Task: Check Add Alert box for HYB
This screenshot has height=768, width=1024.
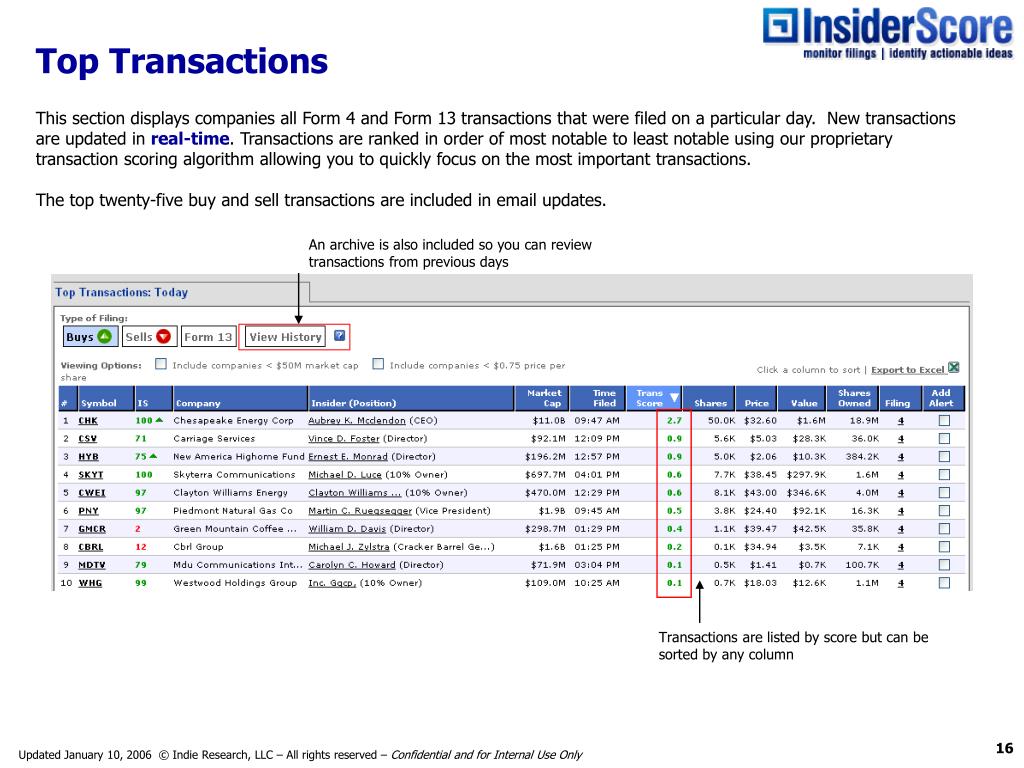Action: [x=944, y=456]
